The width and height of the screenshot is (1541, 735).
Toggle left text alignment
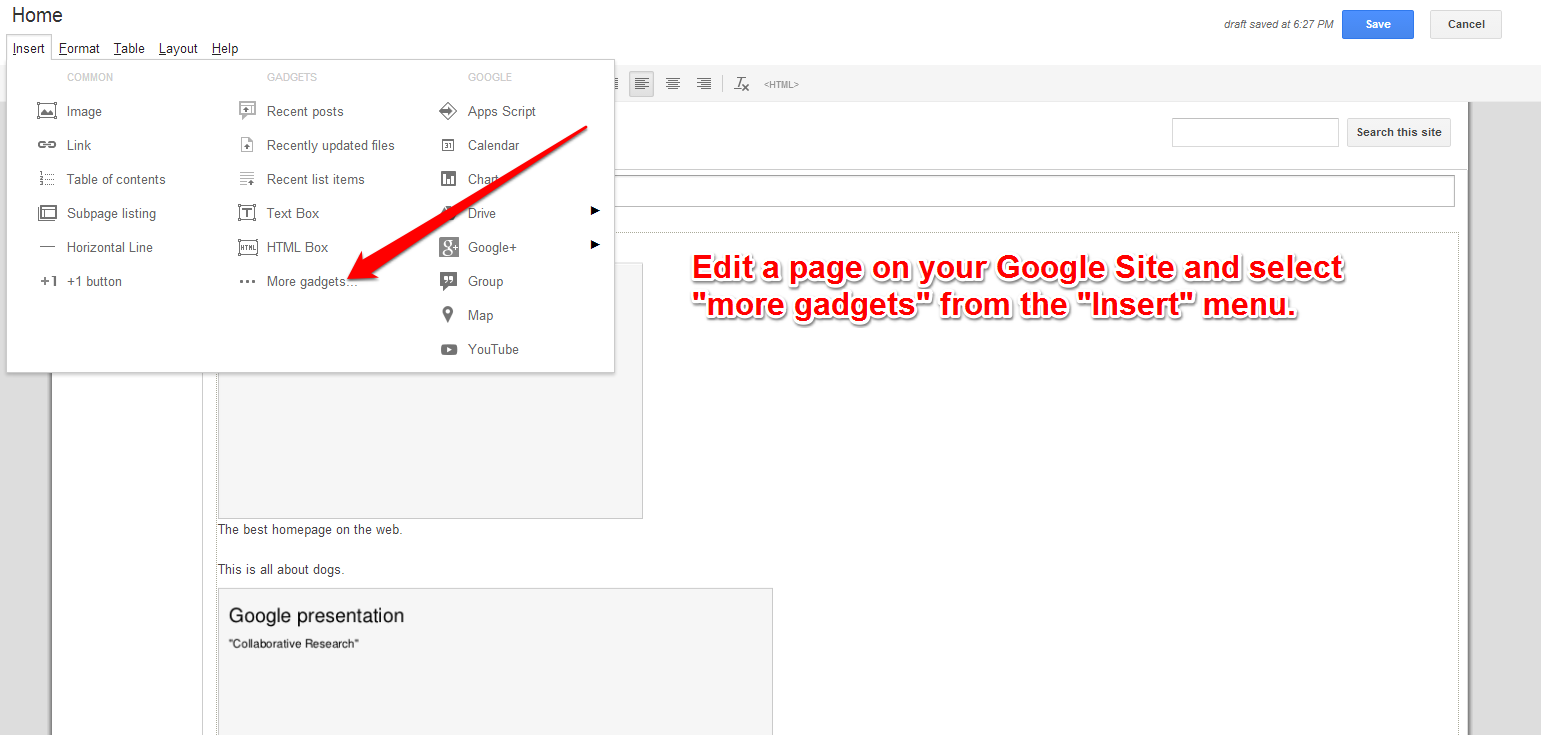click(x=641, y=84)
